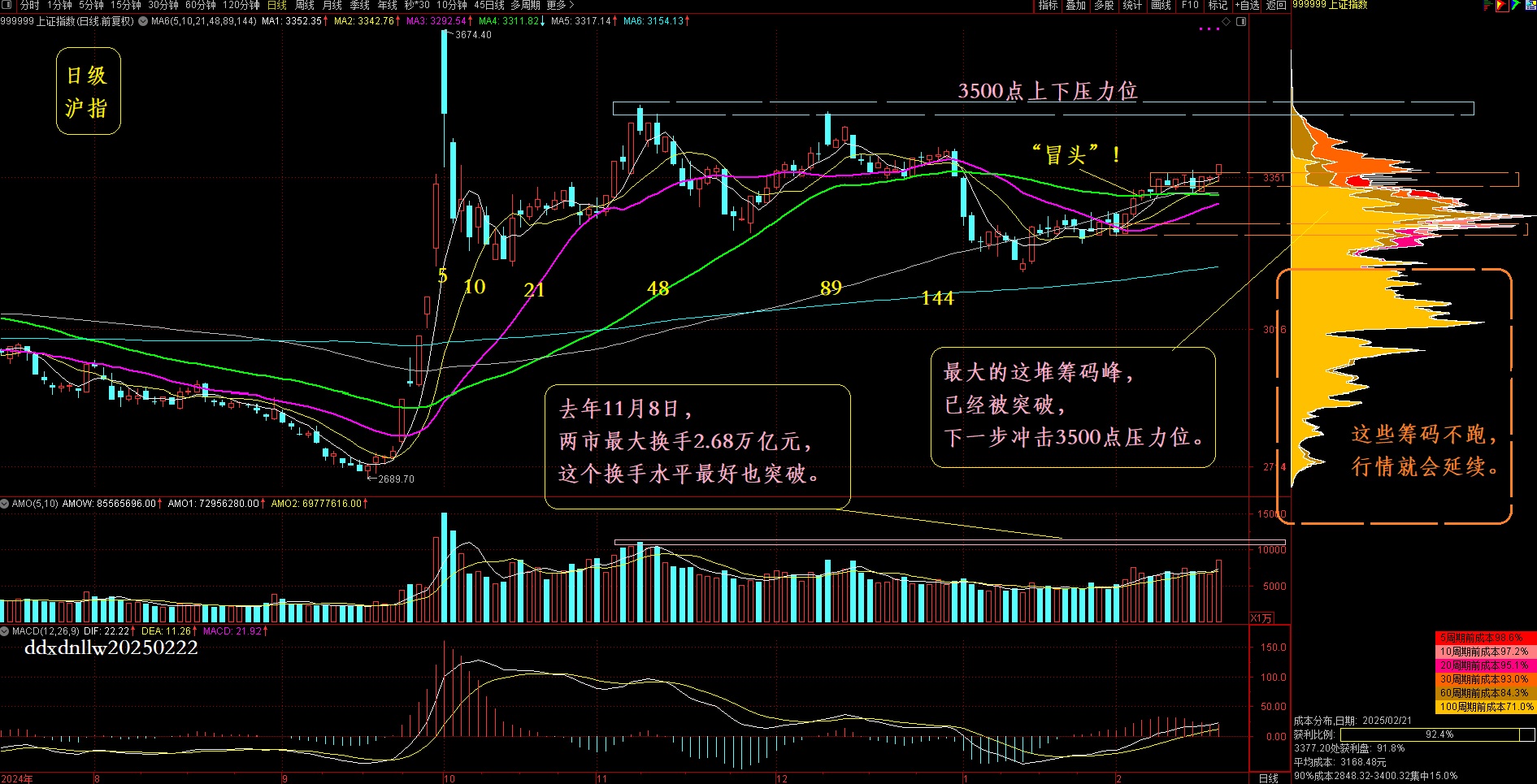Select the 60分钟 period
1537x784 pixels.
pos(201,5)
